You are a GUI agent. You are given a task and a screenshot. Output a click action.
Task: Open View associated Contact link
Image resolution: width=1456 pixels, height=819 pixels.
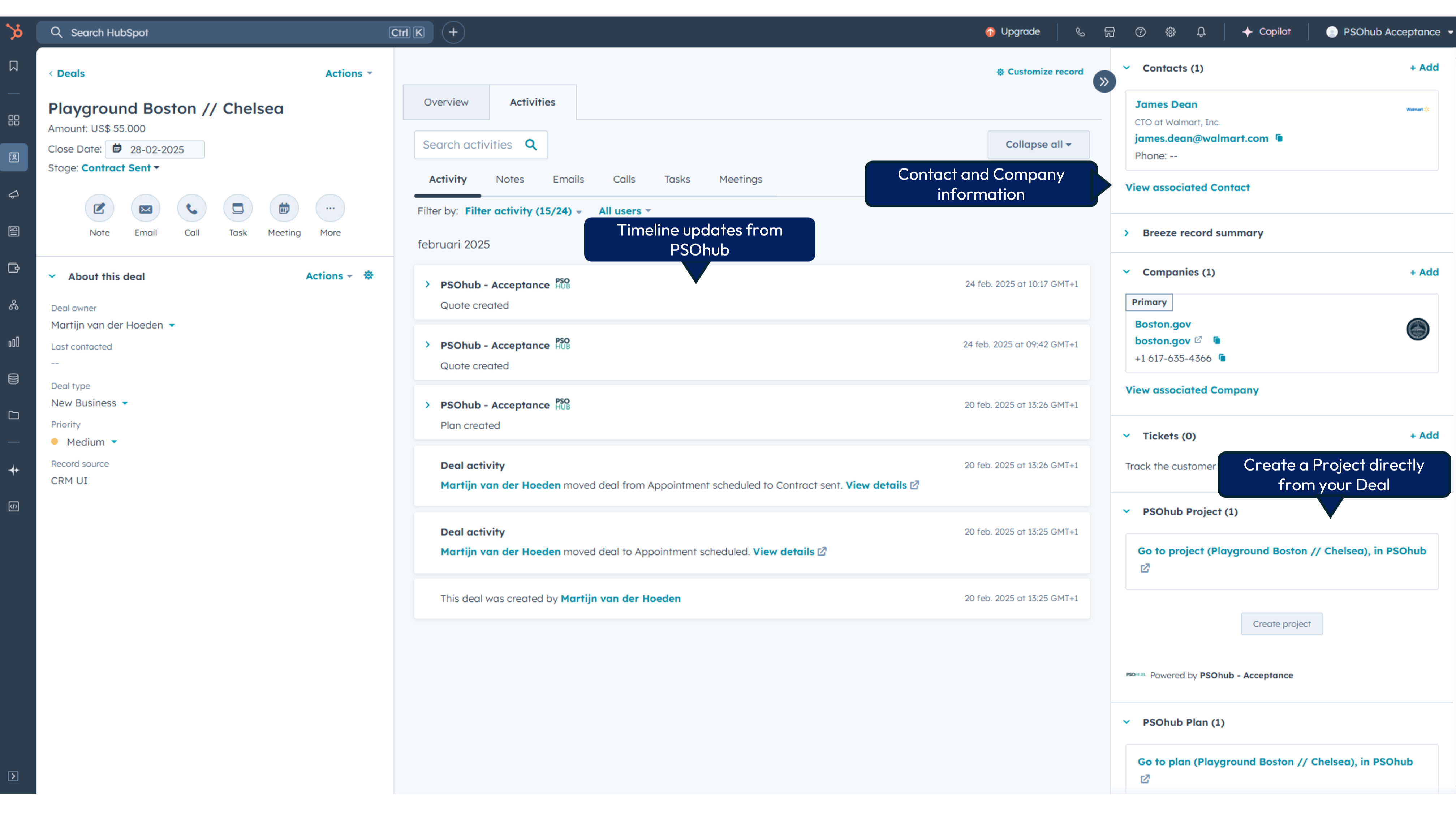(x=1187, y=187)
